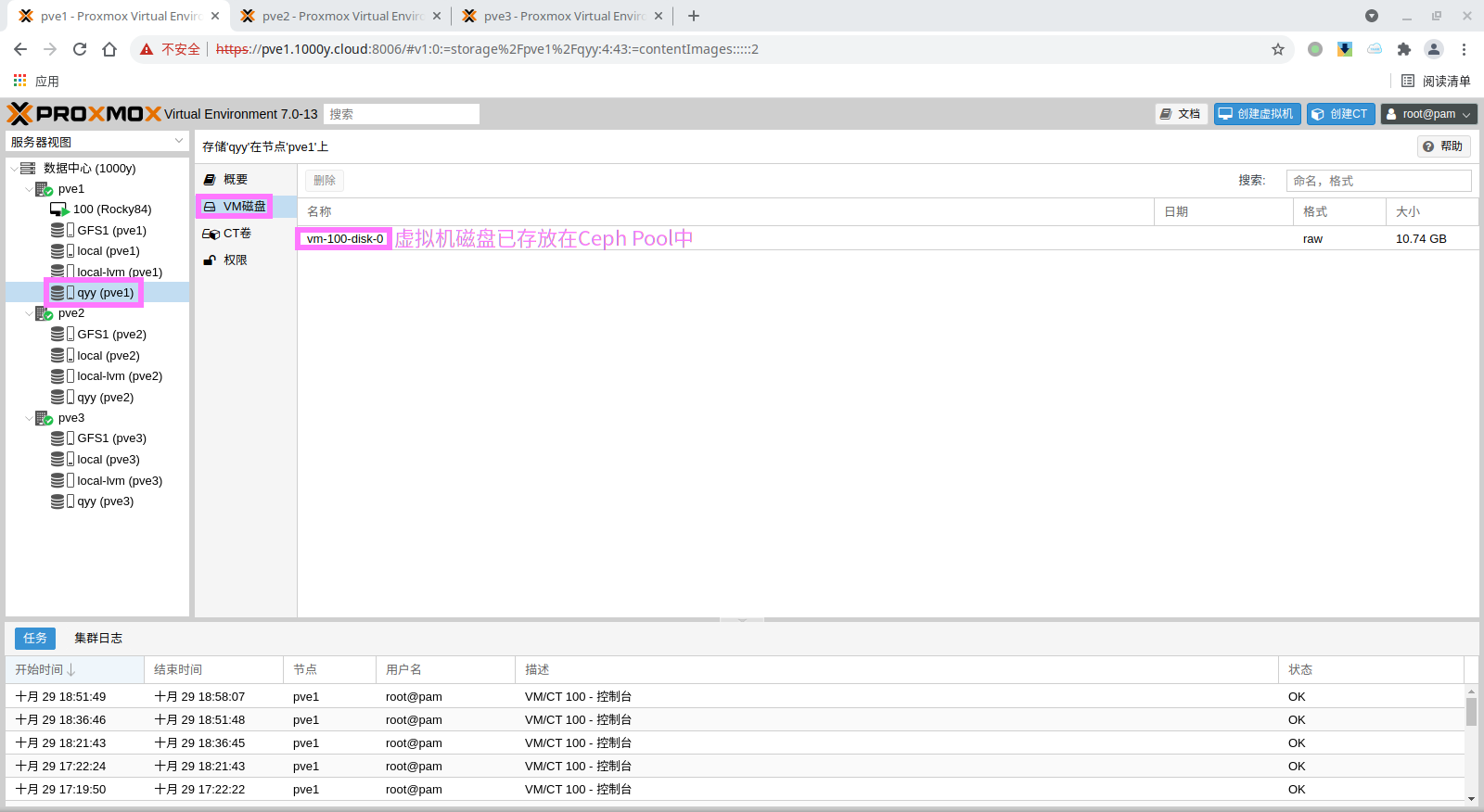Collapse the pve1 node tree
The image size is (1484, 812).
point(29,189)
